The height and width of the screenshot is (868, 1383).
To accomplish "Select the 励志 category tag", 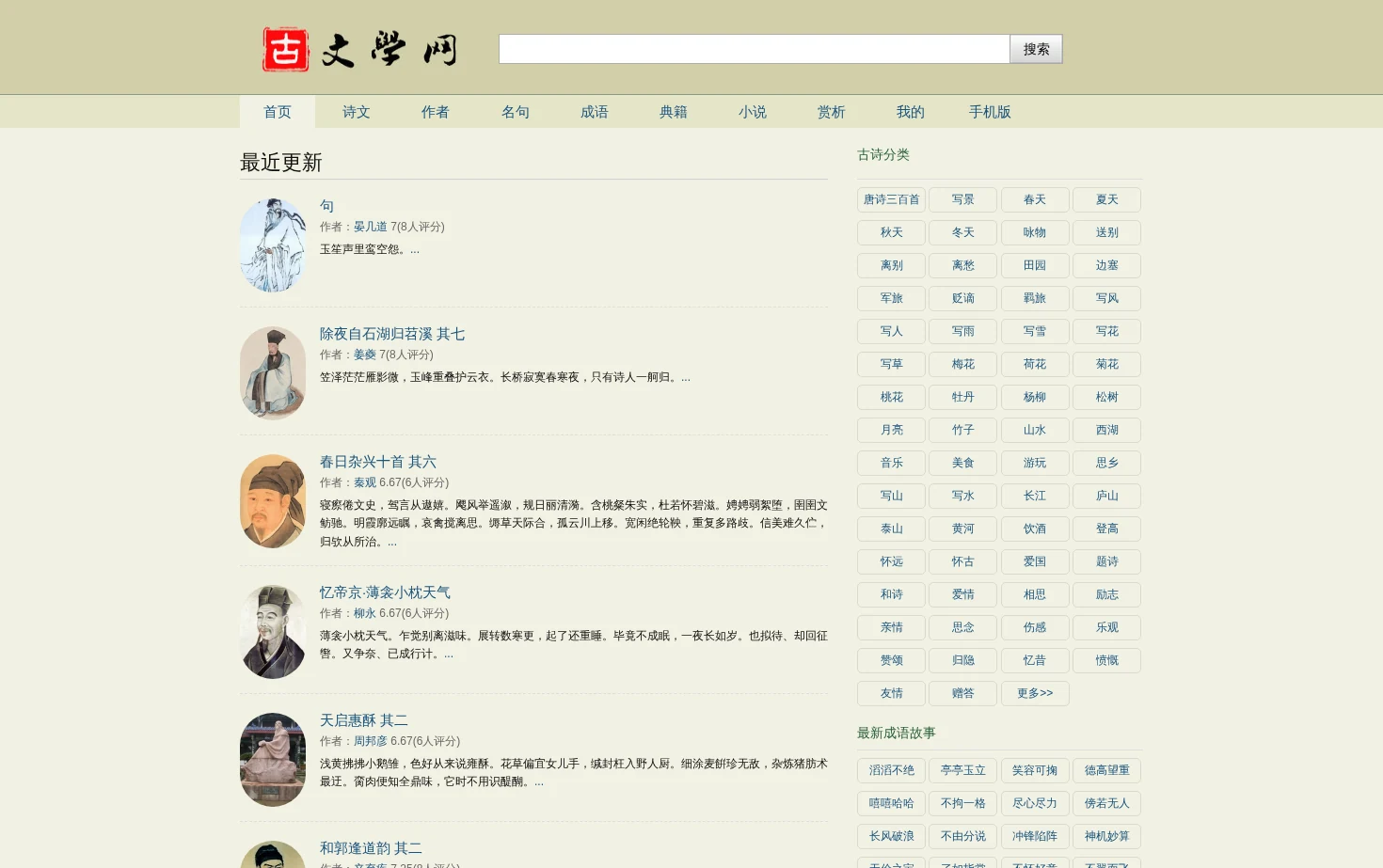I will point(1106,594).
